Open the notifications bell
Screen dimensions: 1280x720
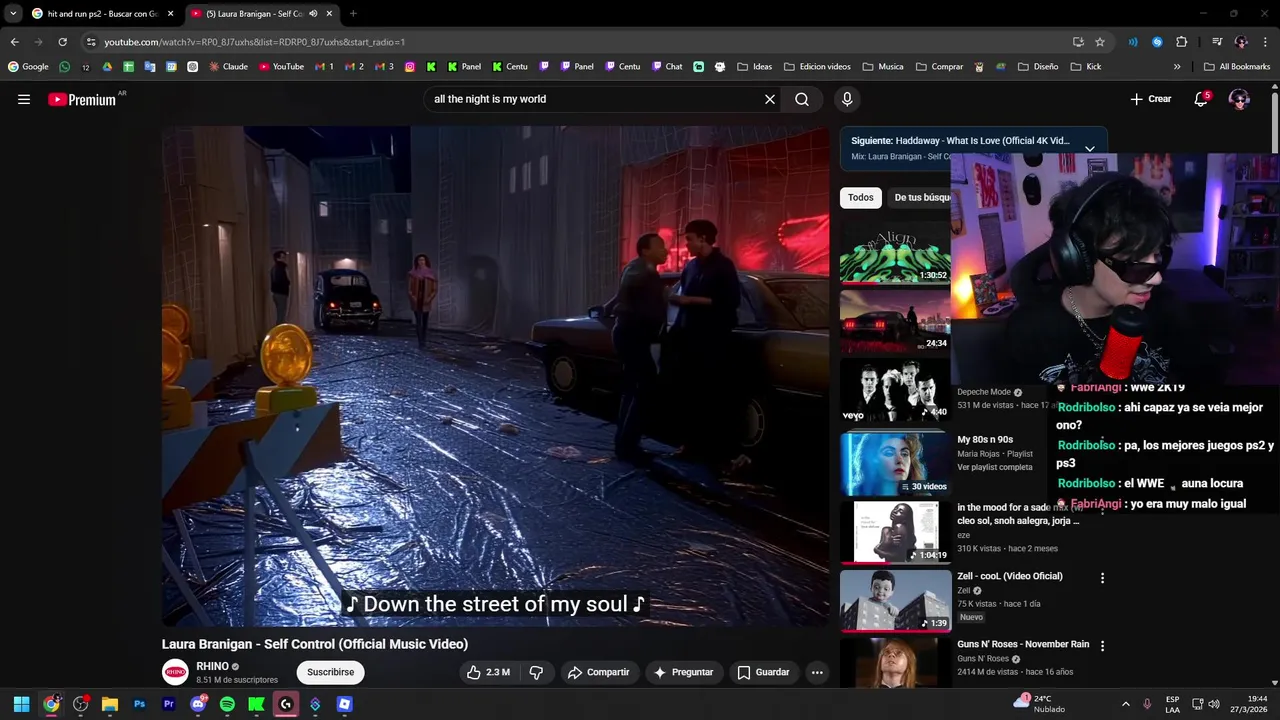pos(1202,99)
